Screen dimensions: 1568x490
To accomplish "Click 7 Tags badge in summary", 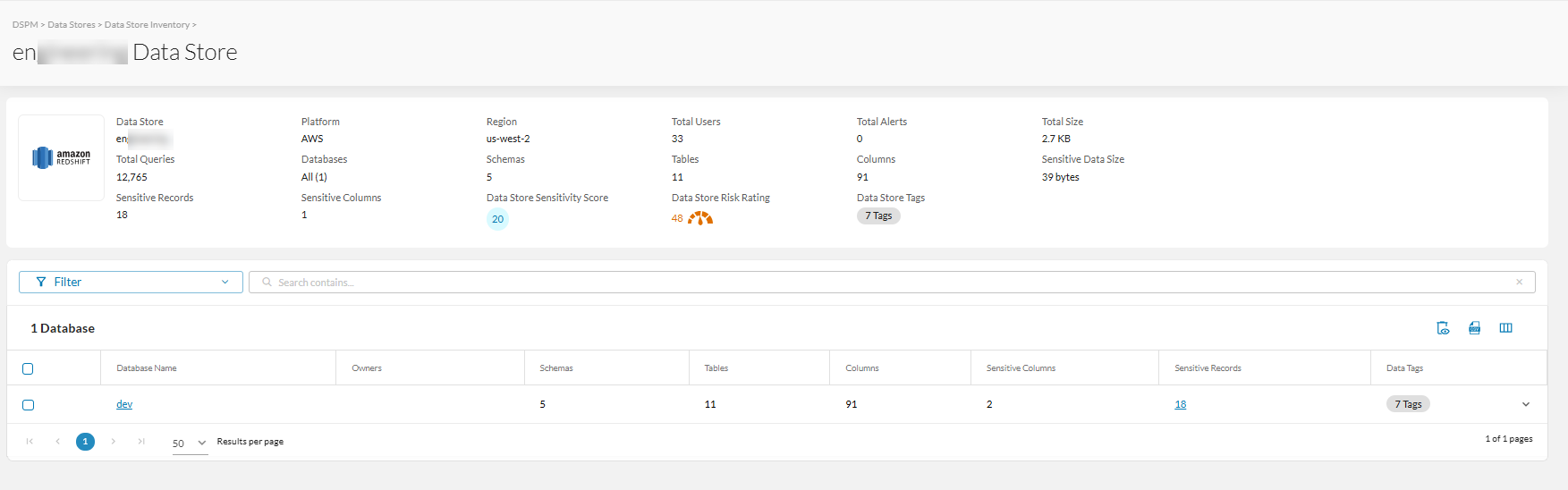I will 878,215.
